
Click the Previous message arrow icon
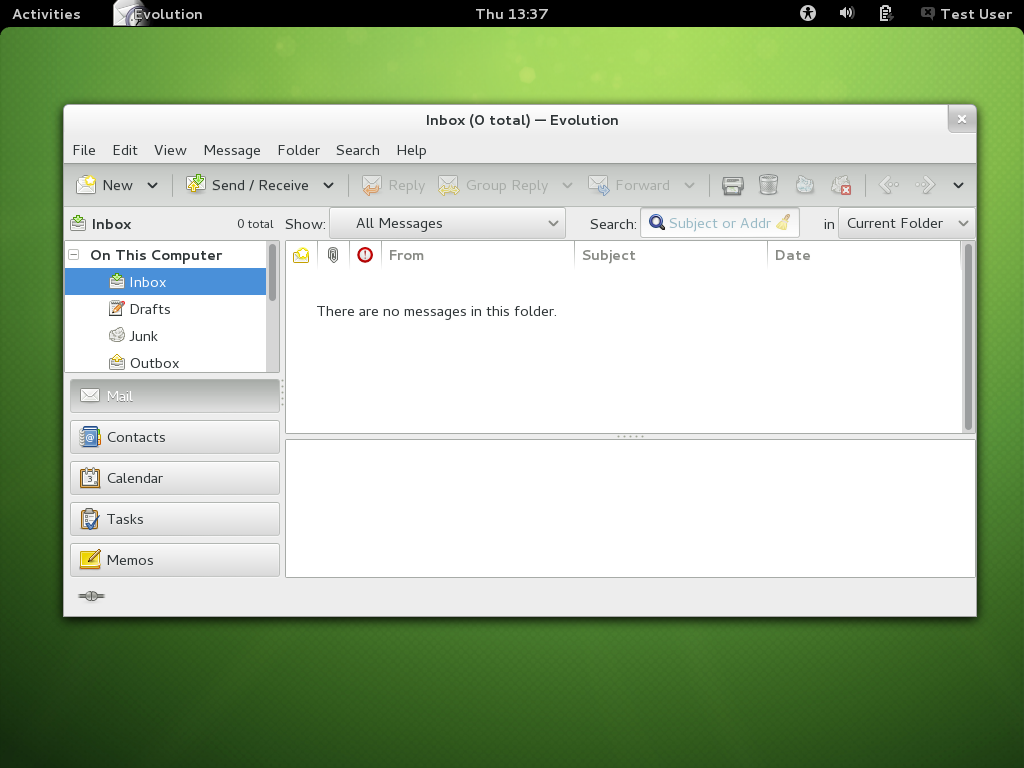(x=889, y=185)
